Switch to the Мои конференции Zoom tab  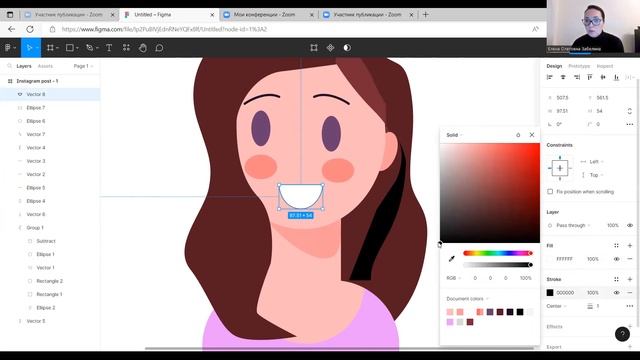(268, 15)
